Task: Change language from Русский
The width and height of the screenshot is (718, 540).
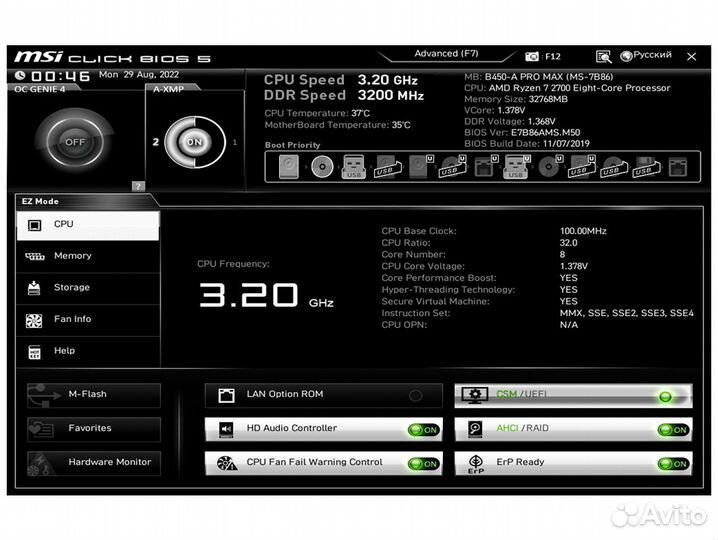Action: pyautogui.click(x=652, y=55)
